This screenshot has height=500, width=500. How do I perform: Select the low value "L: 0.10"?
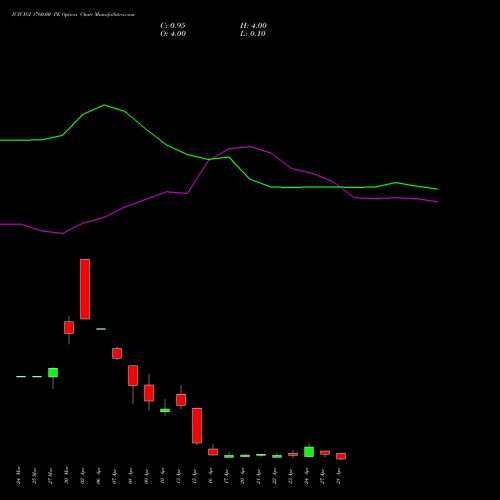pos(253,34)
